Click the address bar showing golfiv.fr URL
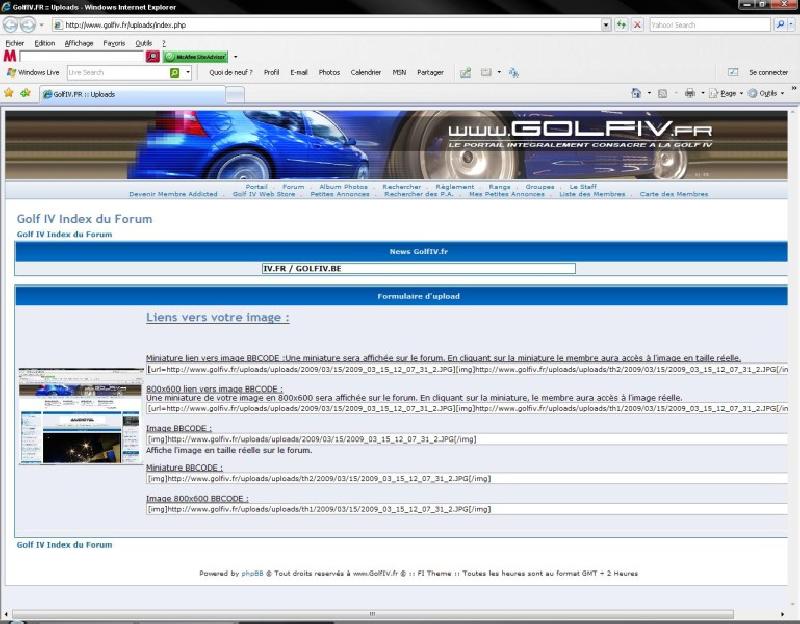This screenshot has width=800, height=624. [x=327, y=24]
